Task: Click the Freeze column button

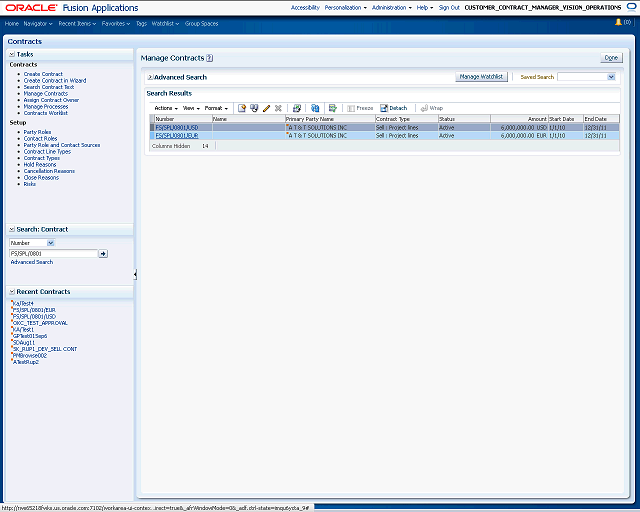Action: [x=360, y=108]
